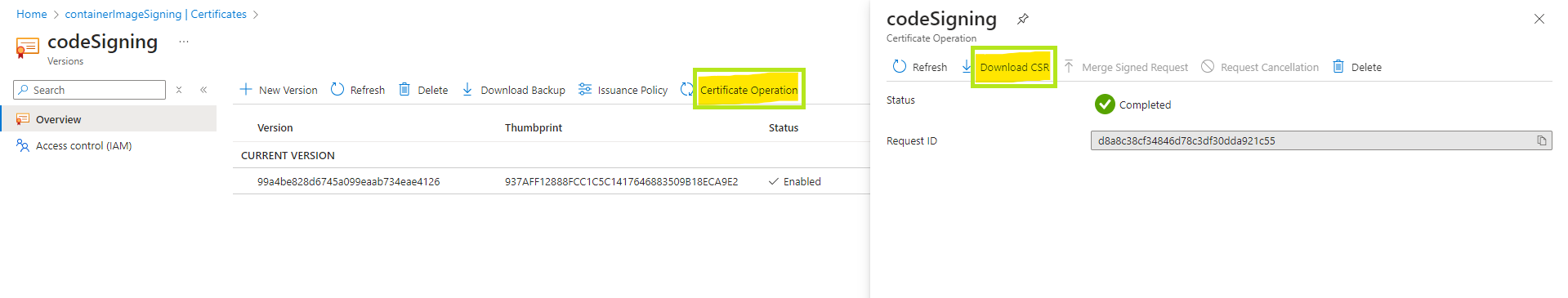The image size is (1568, 298).
Task: Open the ellipsis menu beside codeSigning title
Action: [184, 42]
